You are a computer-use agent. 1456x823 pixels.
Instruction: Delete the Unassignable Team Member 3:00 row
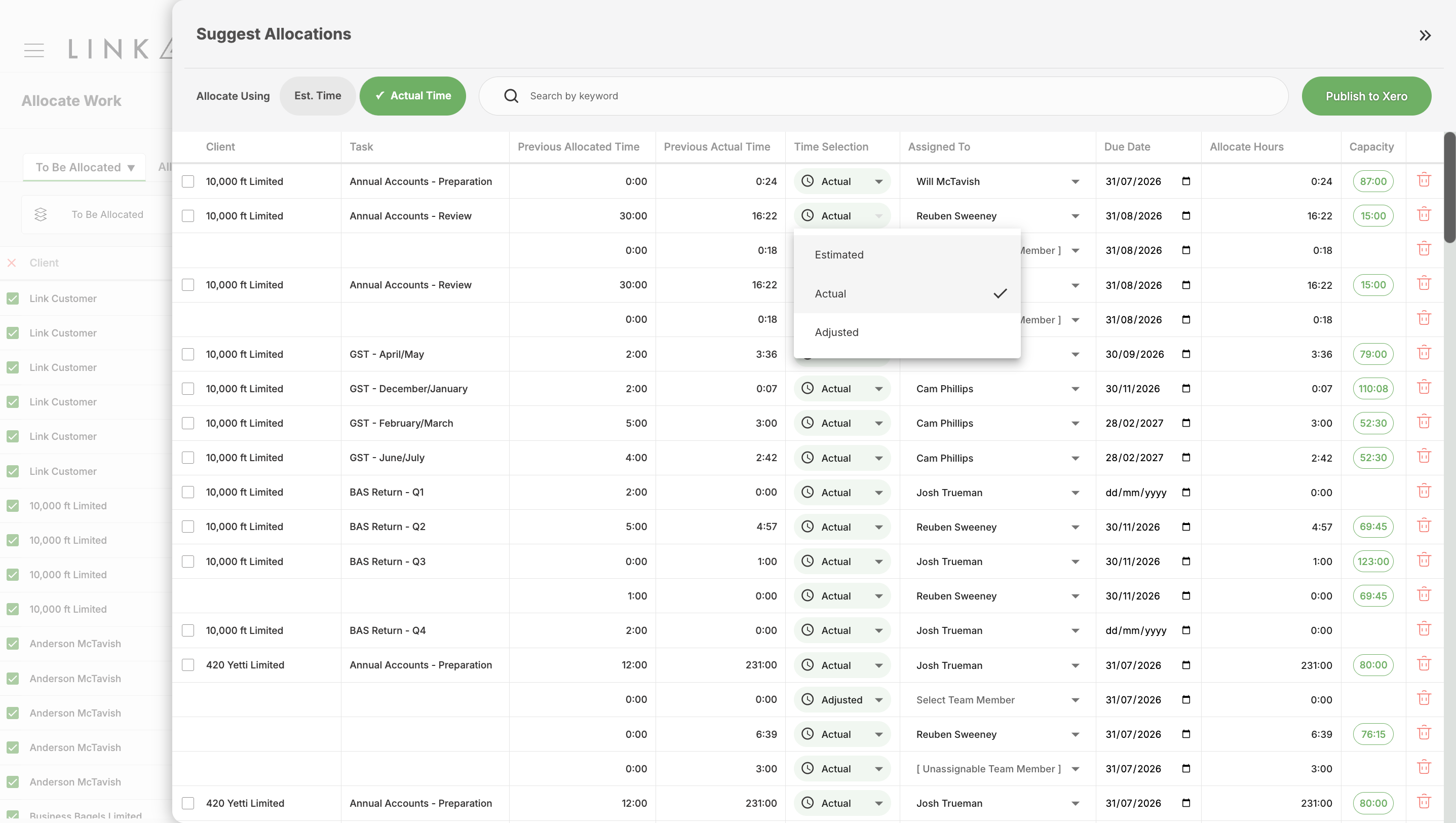click(1424, 767)
